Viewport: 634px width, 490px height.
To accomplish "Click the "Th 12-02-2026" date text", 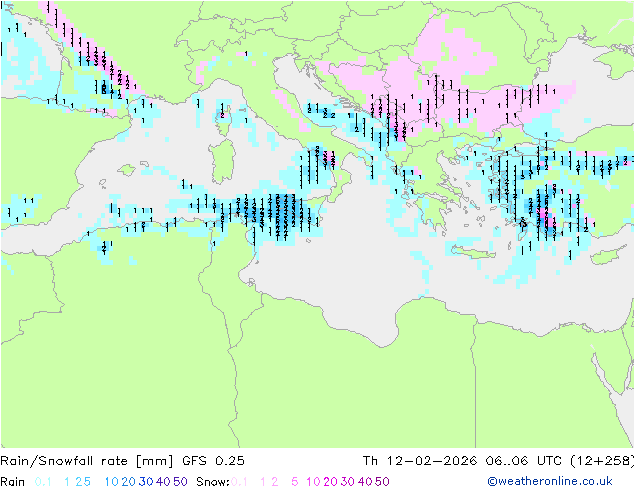I will click(x=420, y=461).
